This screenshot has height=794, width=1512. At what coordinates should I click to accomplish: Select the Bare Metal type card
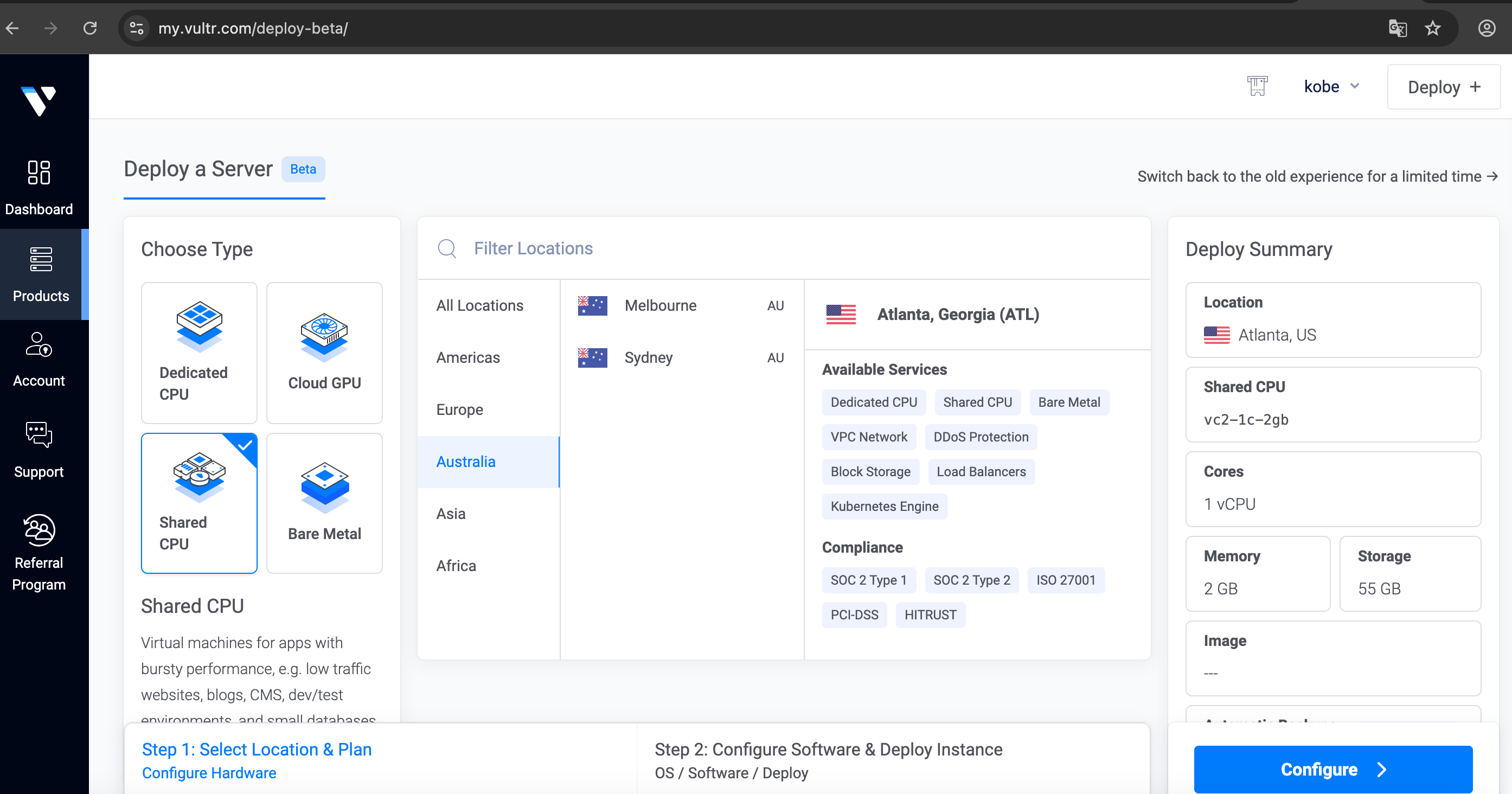pyautogui.click(x=324, y=503)
